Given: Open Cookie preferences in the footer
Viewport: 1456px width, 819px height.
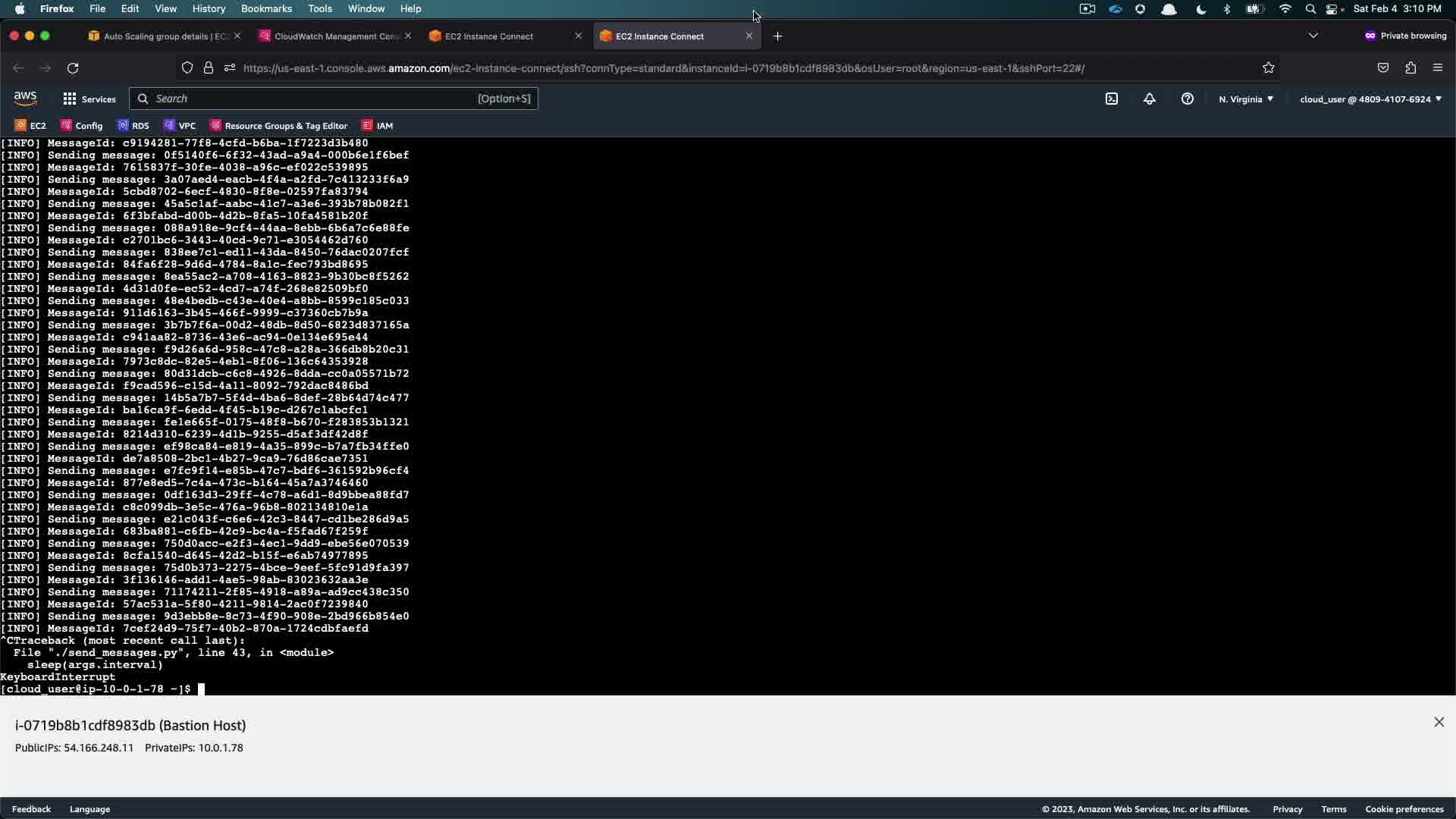Looking at the screenshot, I should [x=1404, y=809].
